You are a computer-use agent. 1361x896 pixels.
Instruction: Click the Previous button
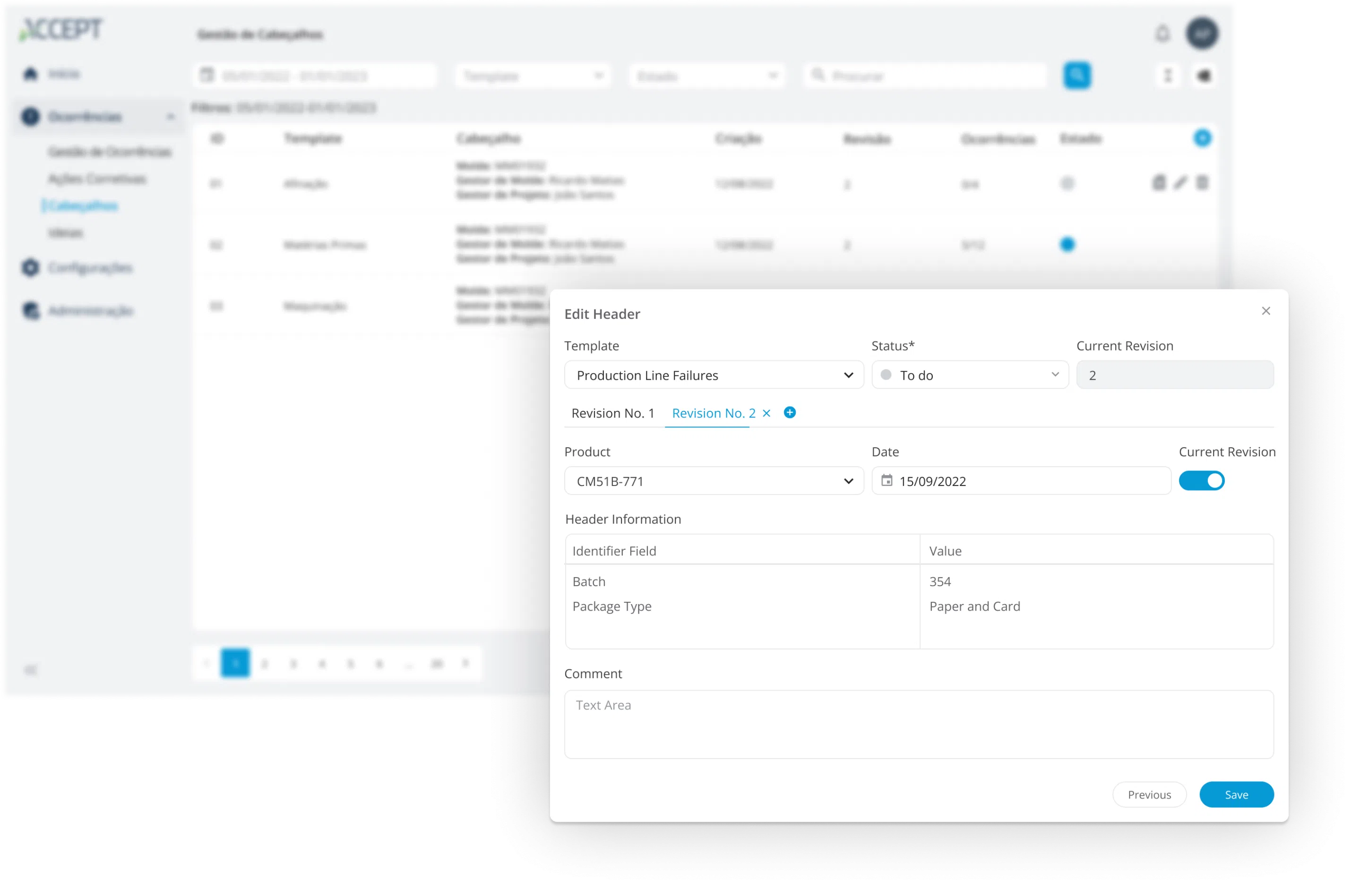[1149, 794]
